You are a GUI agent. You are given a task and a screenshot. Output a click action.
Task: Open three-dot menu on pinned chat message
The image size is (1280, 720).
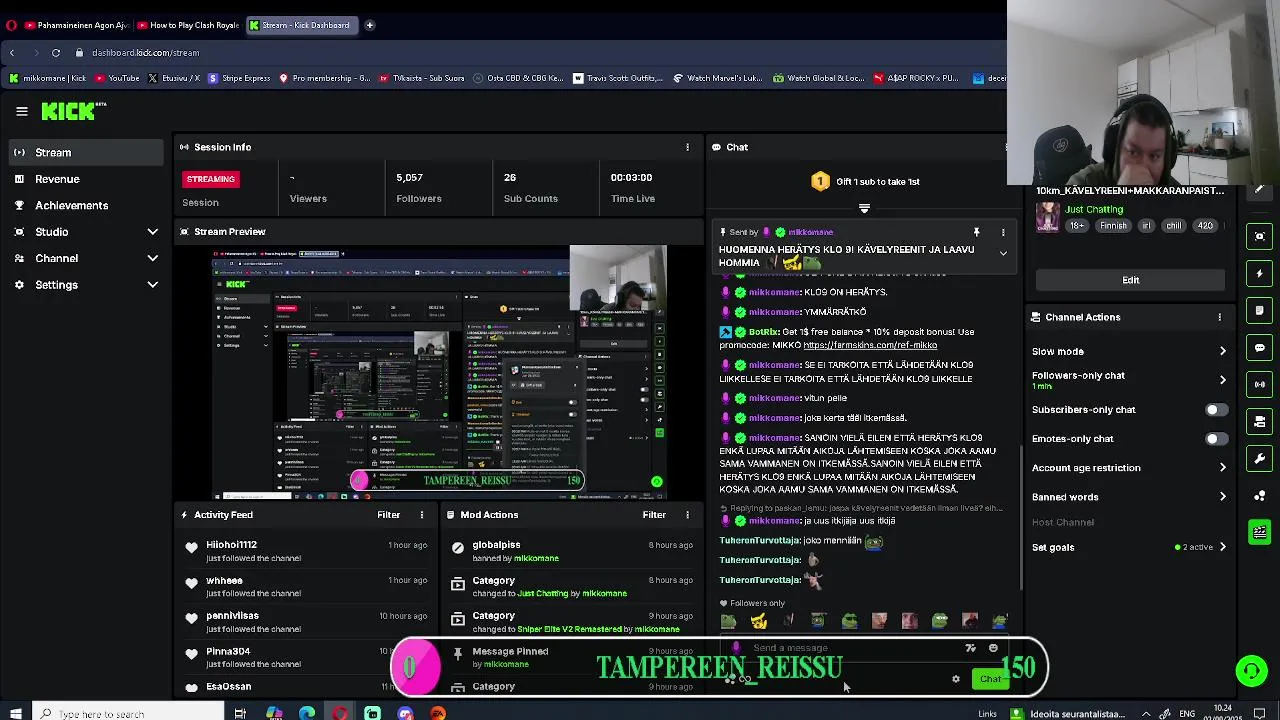point(1003,232)
